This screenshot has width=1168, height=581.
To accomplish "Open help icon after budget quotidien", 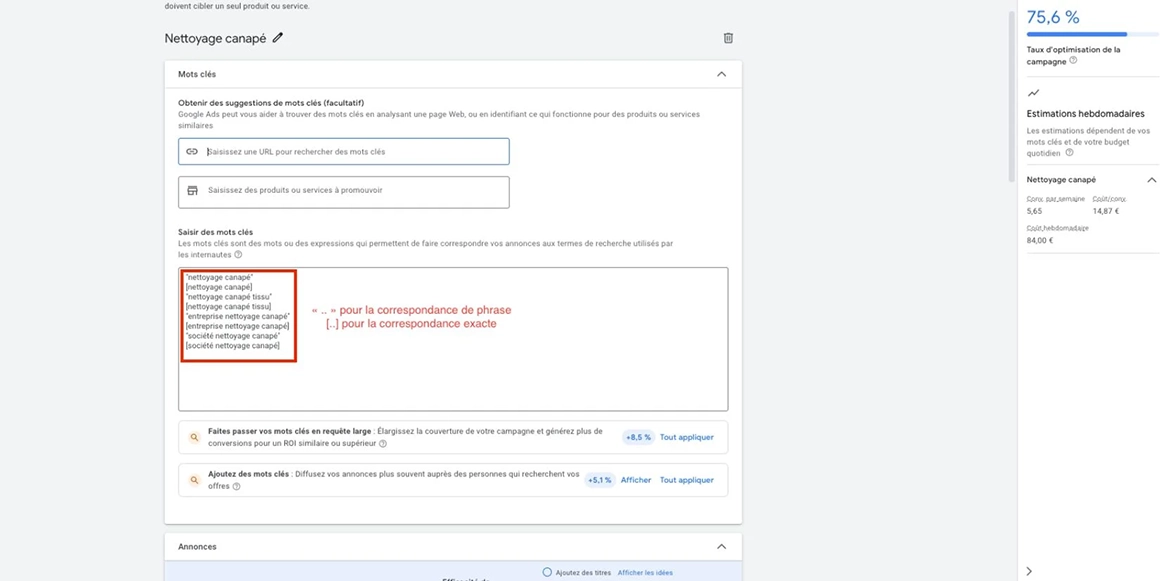I will 1070,152.
